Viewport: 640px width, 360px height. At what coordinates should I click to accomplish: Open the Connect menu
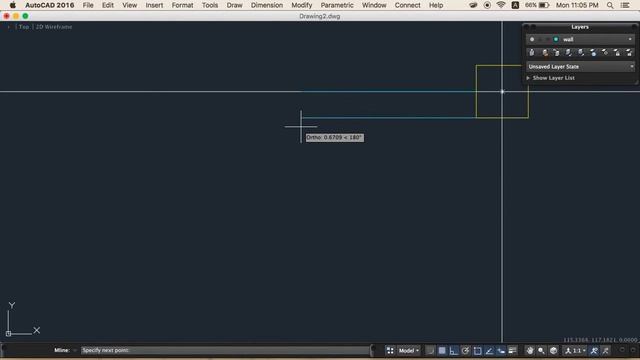(407, 5)
